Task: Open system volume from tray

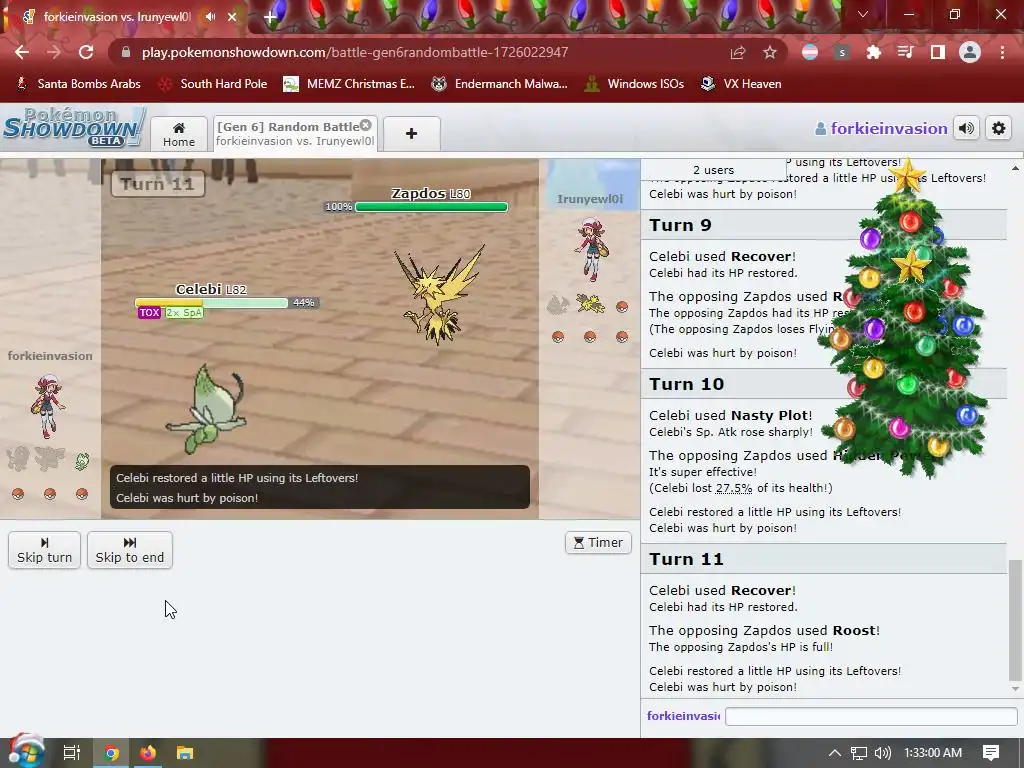Action: [882, 753]
